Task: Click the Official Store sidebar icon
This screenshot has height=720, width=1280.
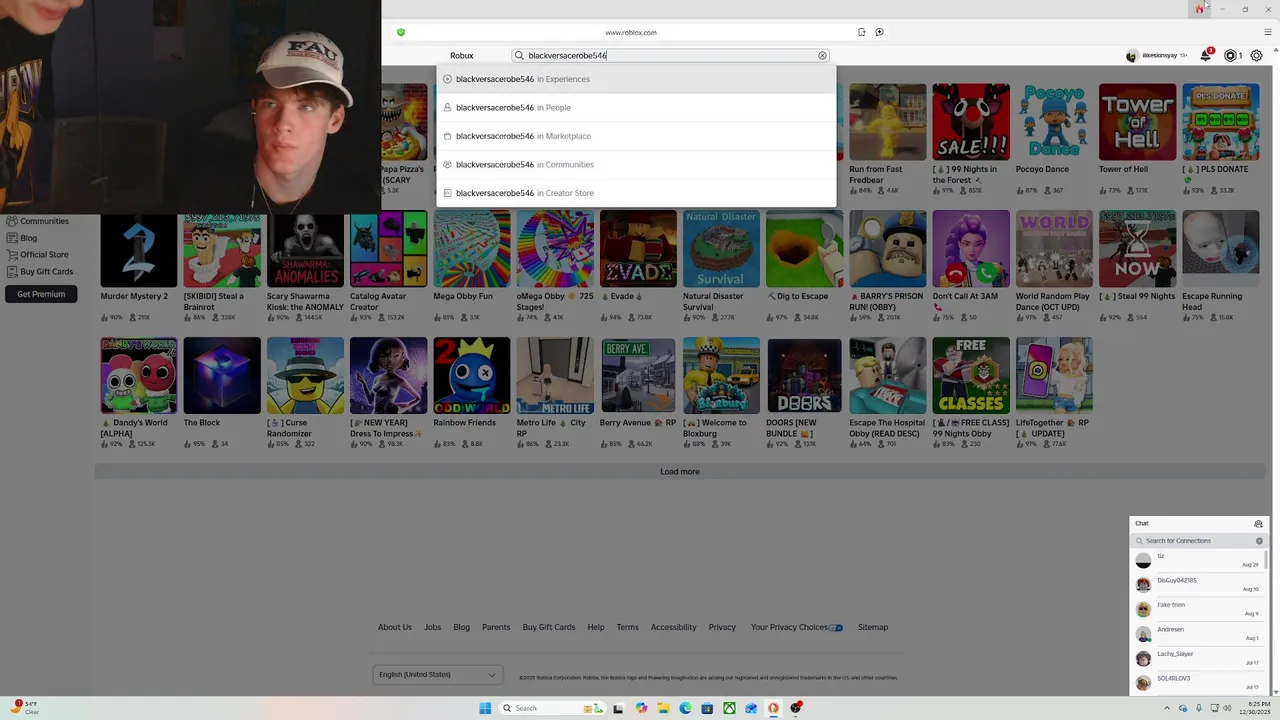Action: coord(11,255)
